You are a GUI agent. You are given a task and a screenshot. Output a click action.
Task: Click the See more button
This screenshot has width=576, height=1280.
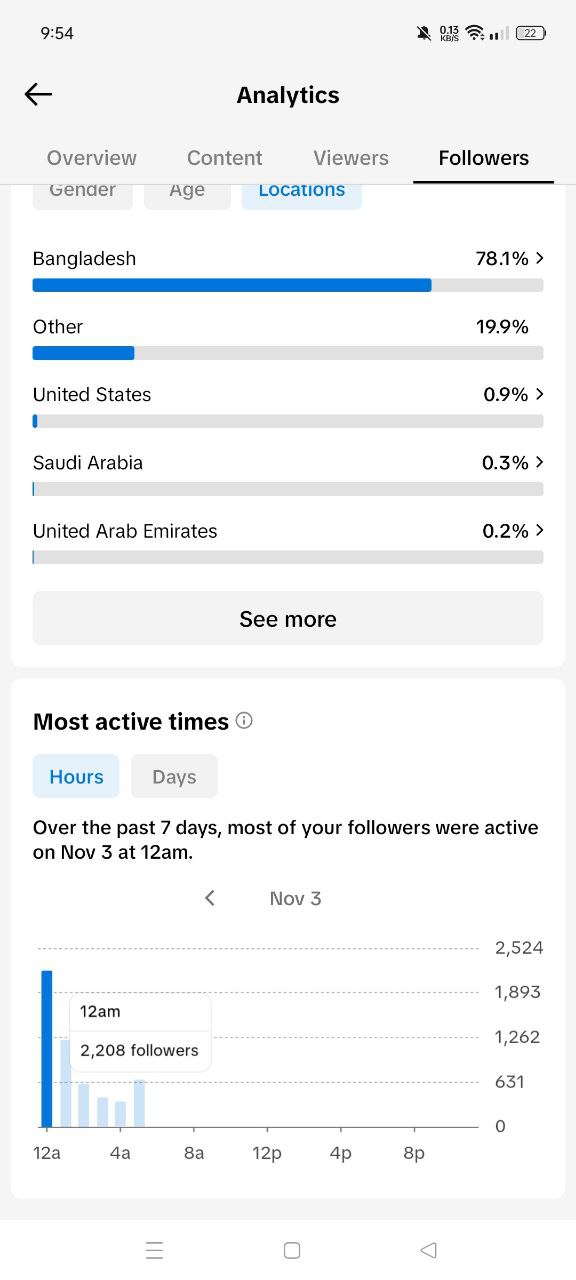(288, 619)
